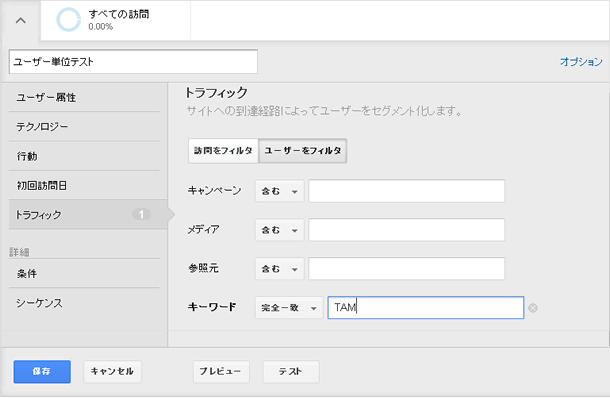Viewport: 610px width, 398px height.
Task: Select トラフィック in the sidebar
Action: coord(88,214)
